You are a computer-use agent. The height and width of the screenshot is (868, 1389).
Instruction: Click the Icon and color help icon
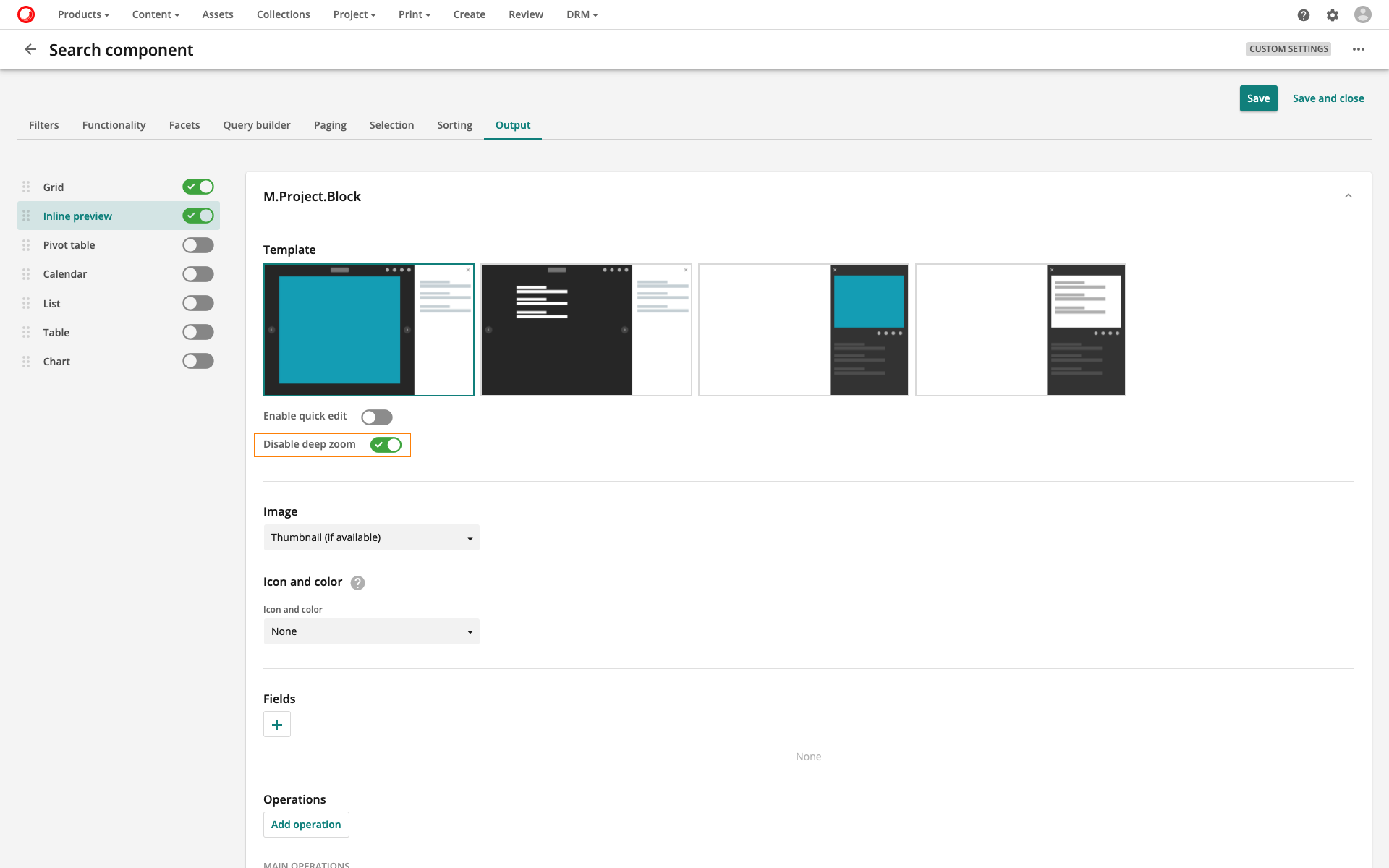point(357,583)
